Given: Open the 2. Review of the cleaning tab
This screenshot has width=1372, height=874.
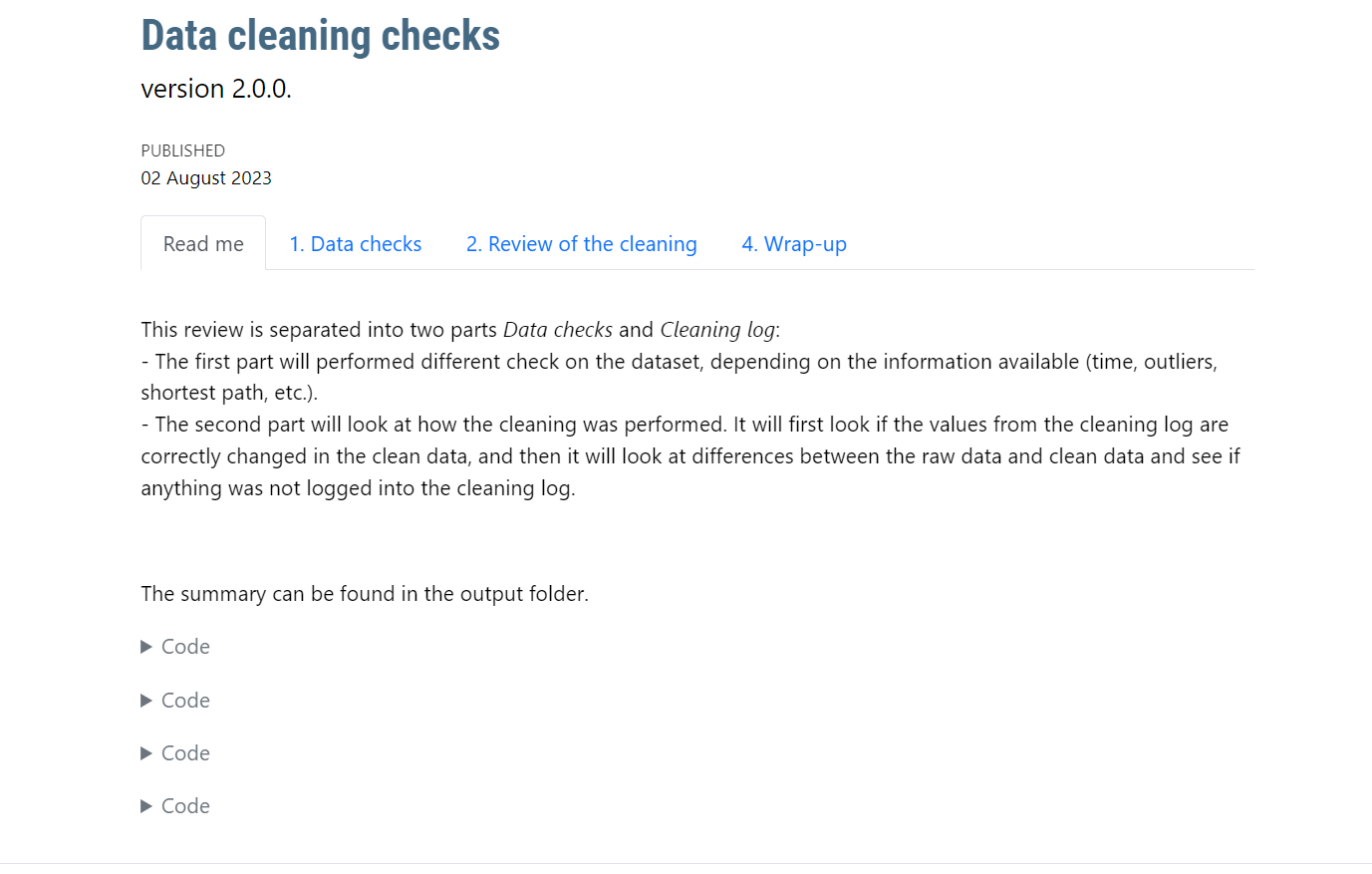Looking at the screenshot, I should click(582, 244).
